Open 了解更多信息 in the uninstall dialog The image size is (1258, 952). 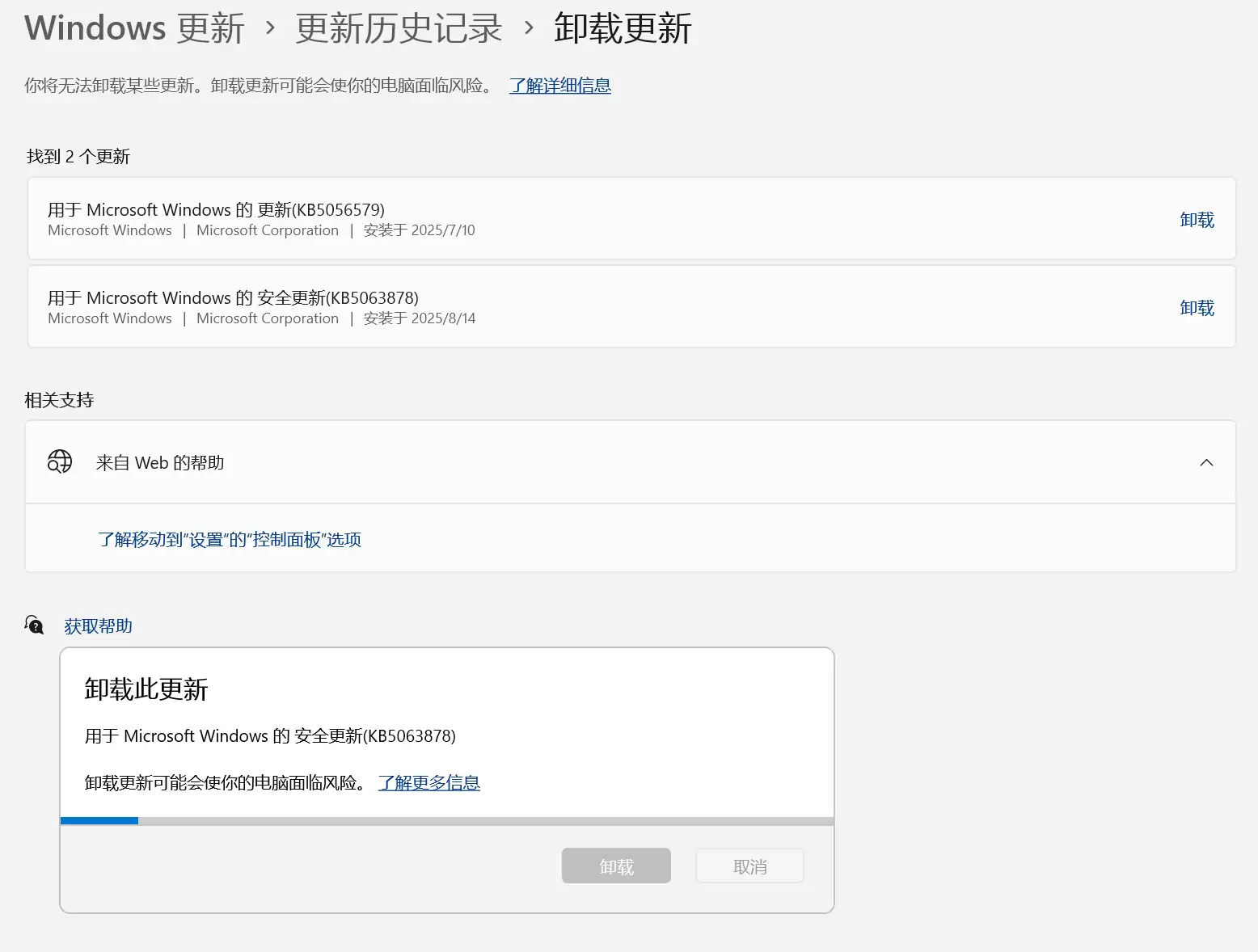click(429, 782)
